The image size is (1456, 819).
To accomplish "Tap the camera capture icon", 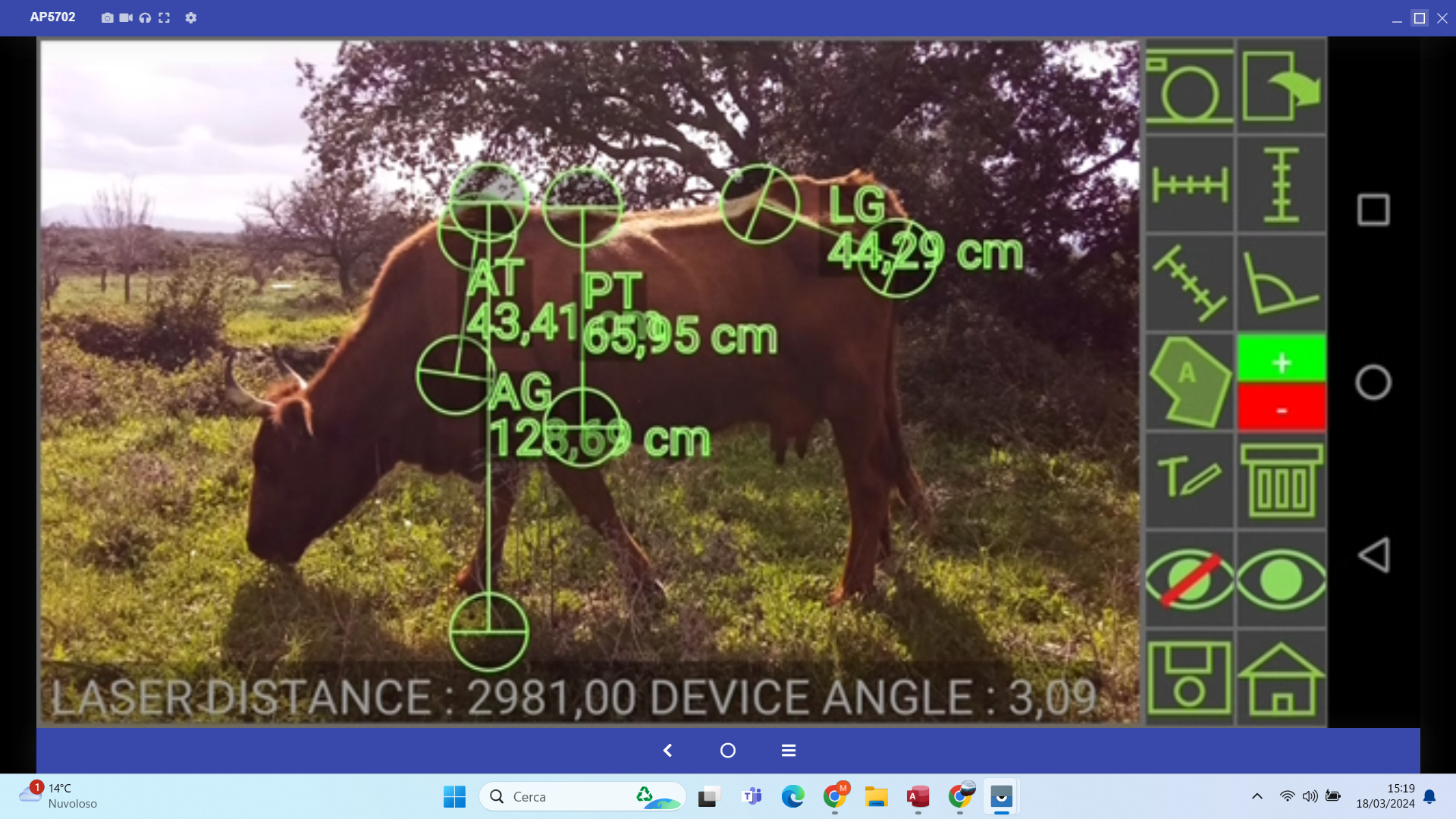I will 1189,87.
